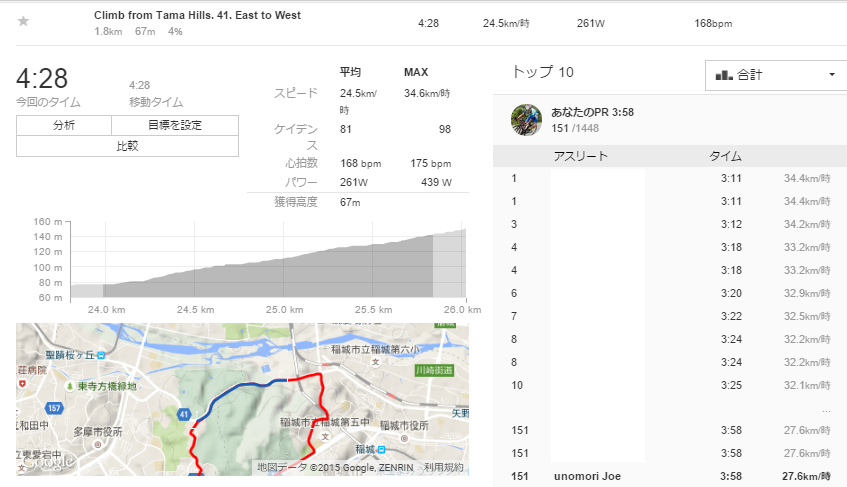The image size is (847, 487).
Task: Click the bar chart icon in 合計 dropdown
Action: point(724,75)
